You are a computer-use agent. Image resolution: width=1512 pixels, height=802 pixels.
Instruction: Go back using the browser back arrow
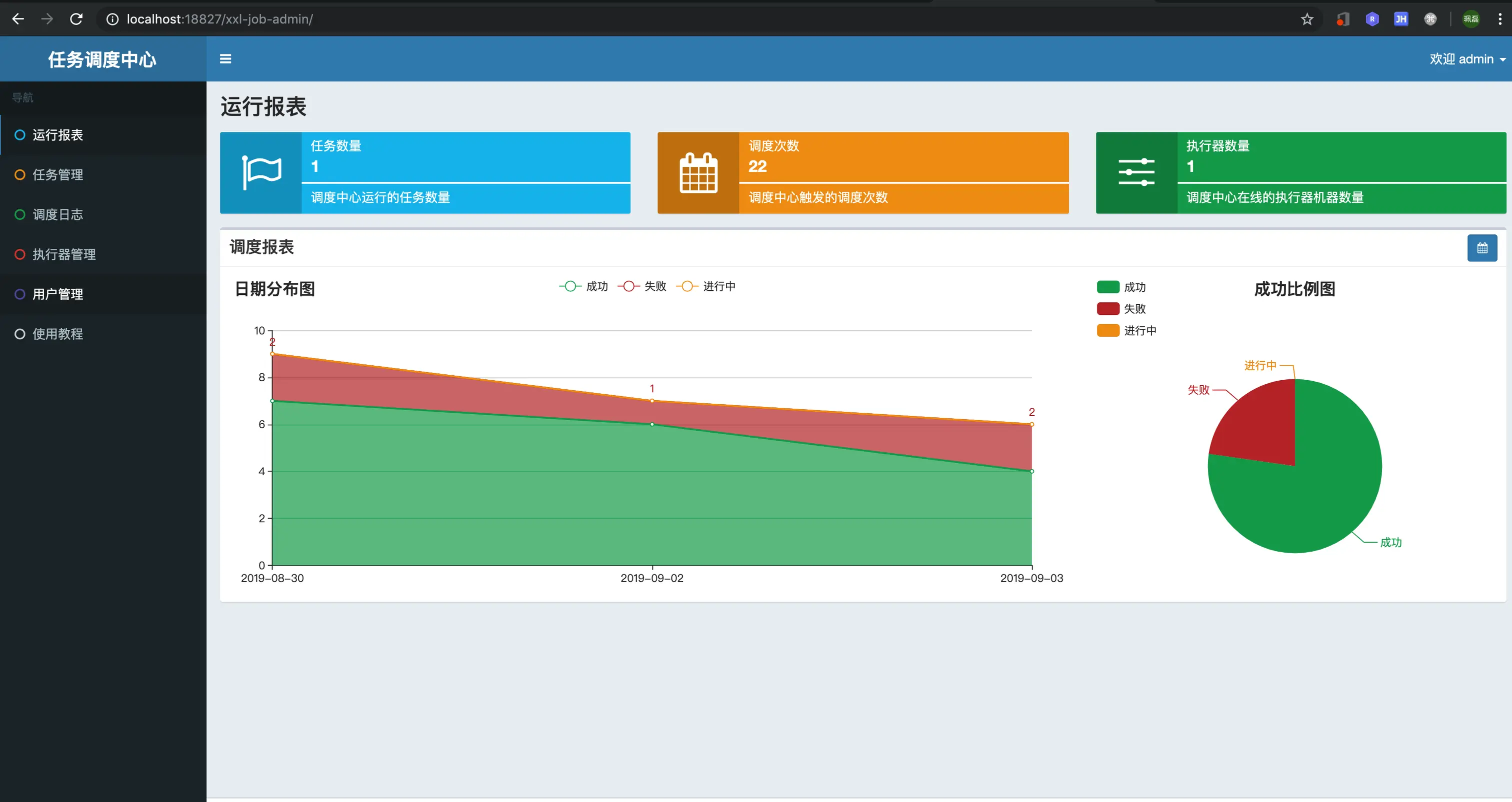pos(18,19)
